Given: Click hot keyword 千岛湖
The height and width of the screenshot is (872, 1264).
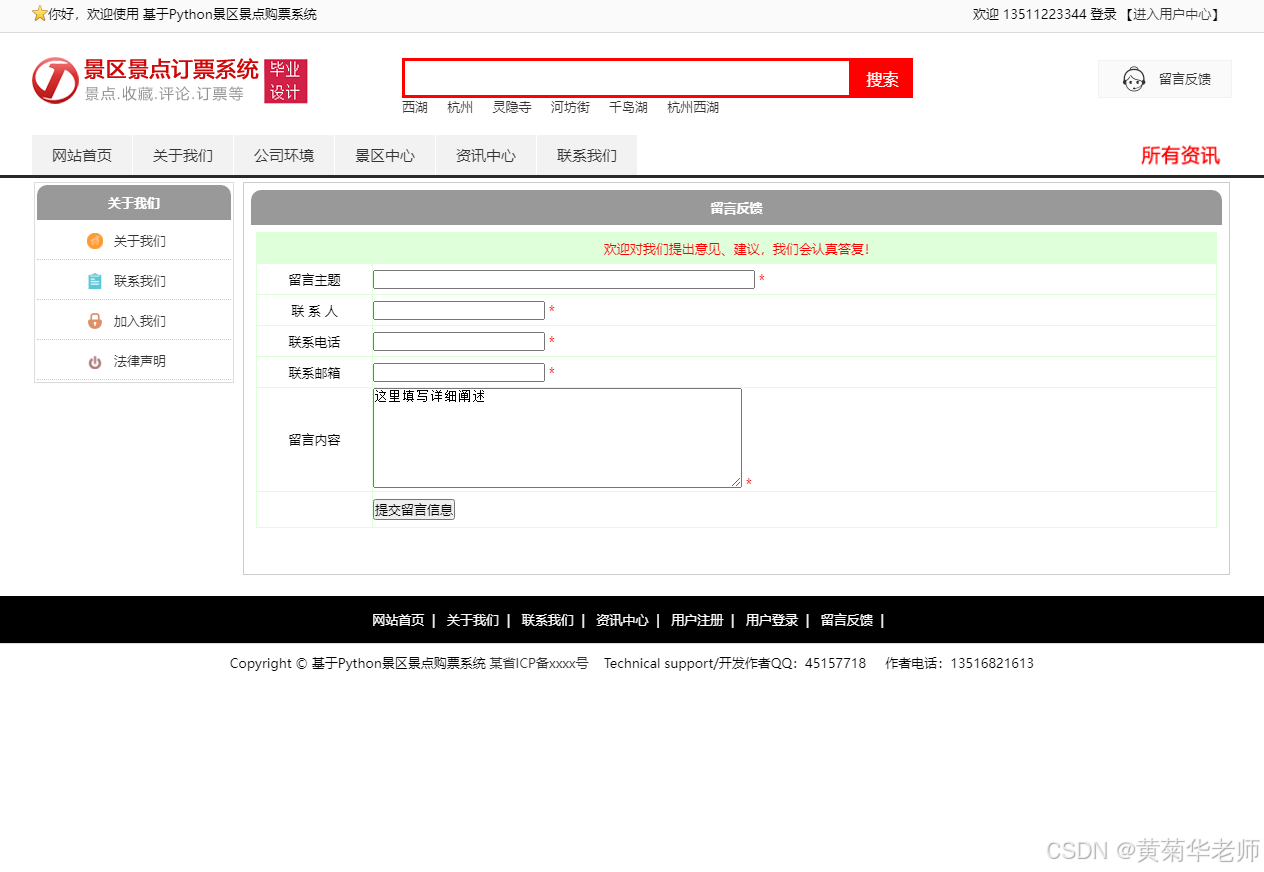Looking at the screenshot, I should coord(628,107).
